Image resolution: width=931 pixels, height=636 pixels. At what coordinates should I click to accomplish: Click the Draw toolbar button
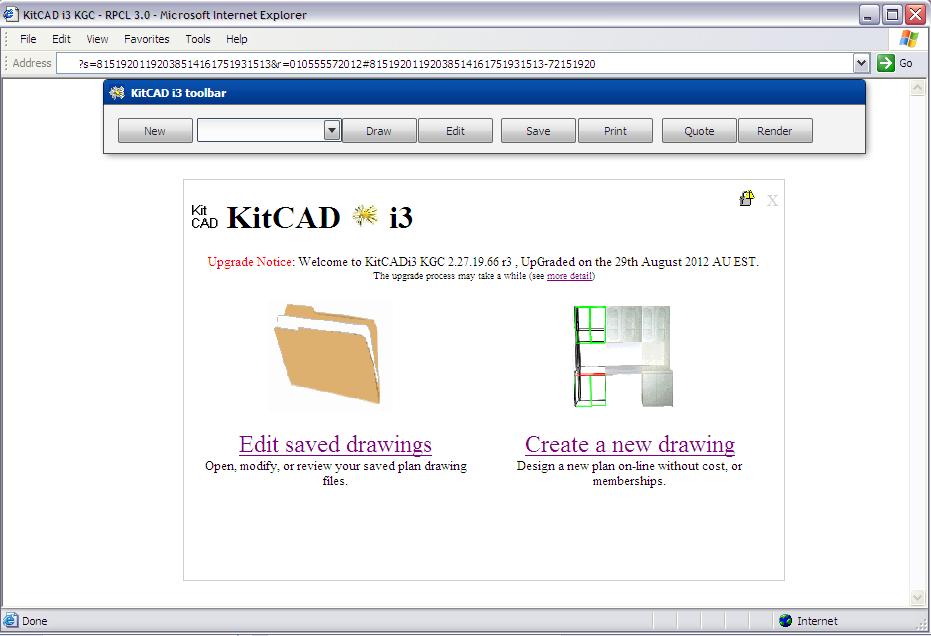[x=379, y=131]
